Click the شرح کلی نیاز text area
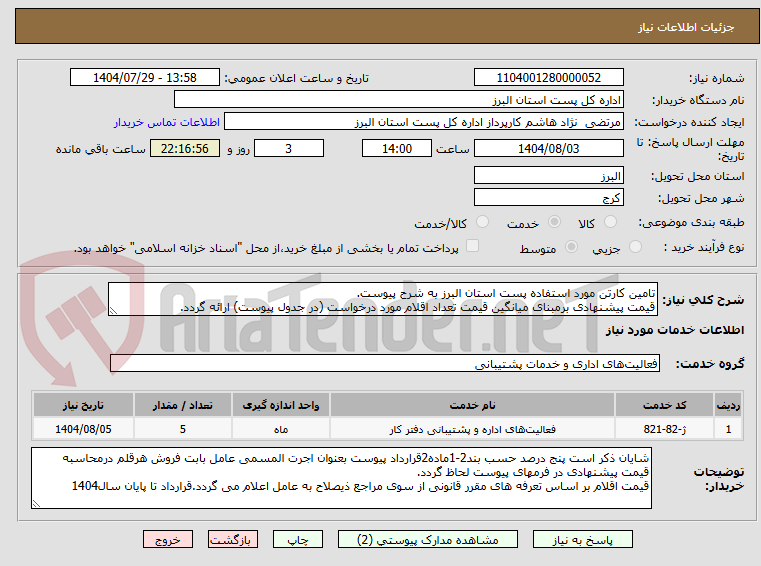 [382, 300]
